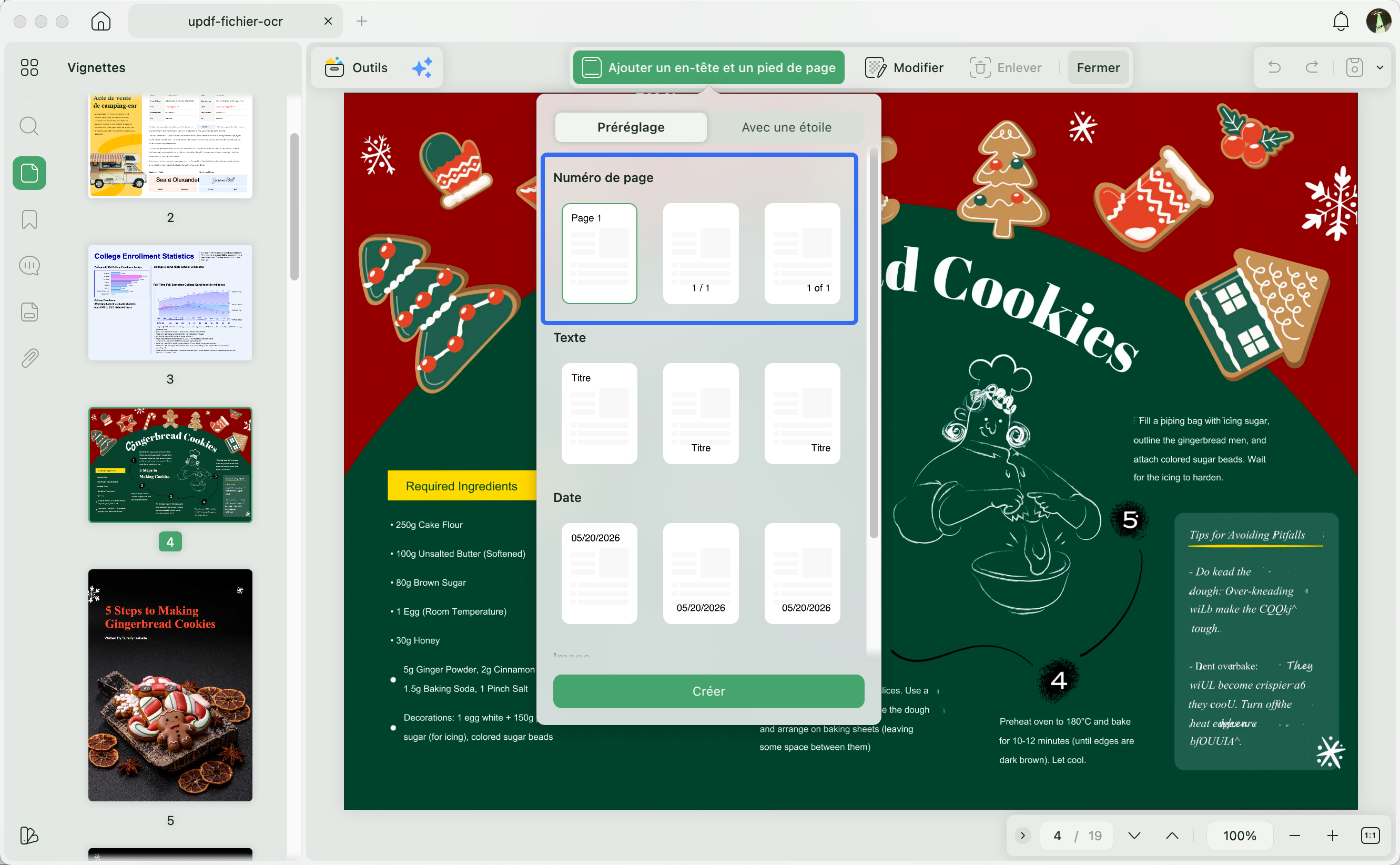Redo the last action

pyautogui.click(x=1312, y=67)
